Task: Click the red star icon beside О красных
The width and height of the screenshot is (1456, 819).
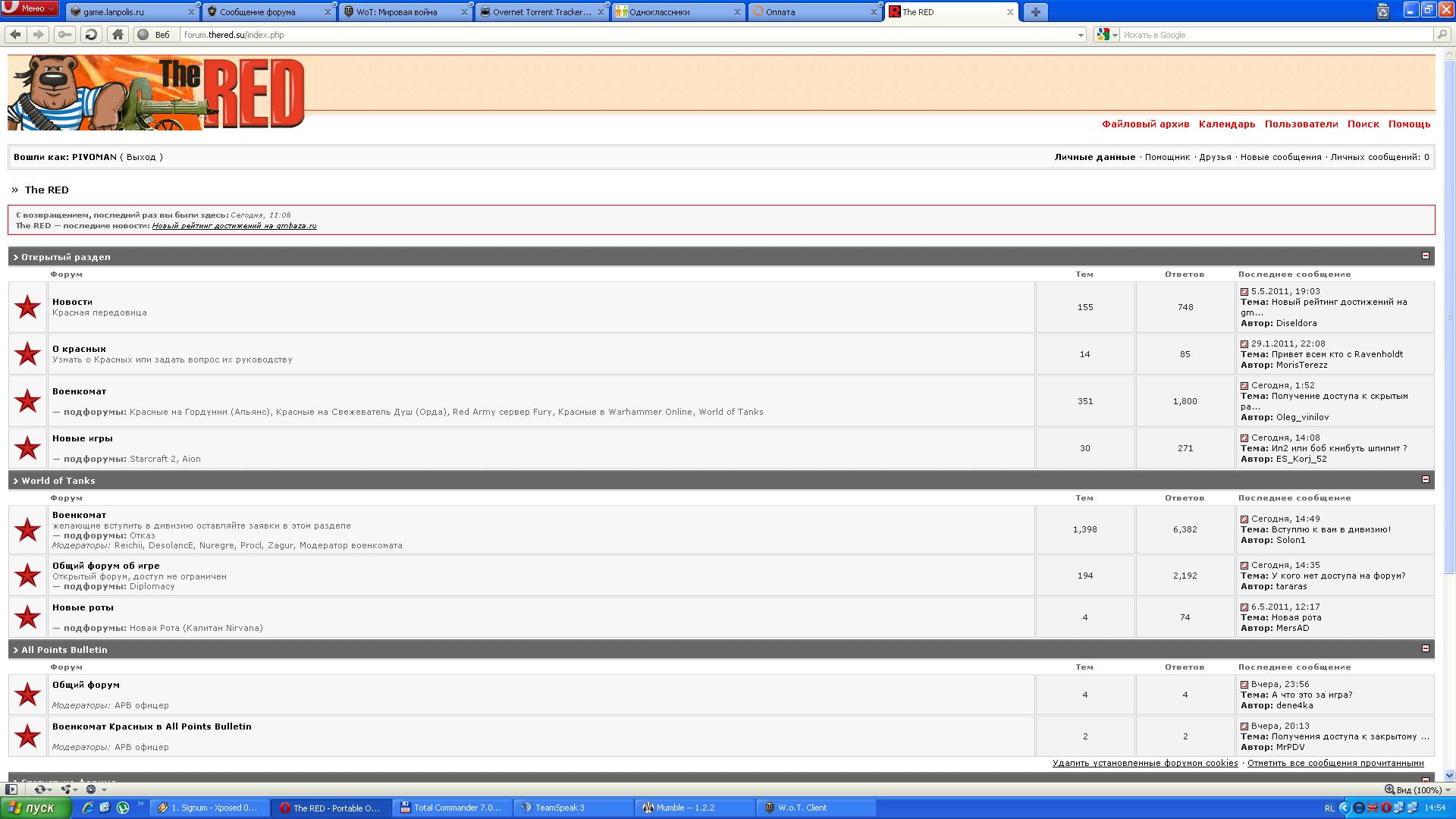Action: 28,354
